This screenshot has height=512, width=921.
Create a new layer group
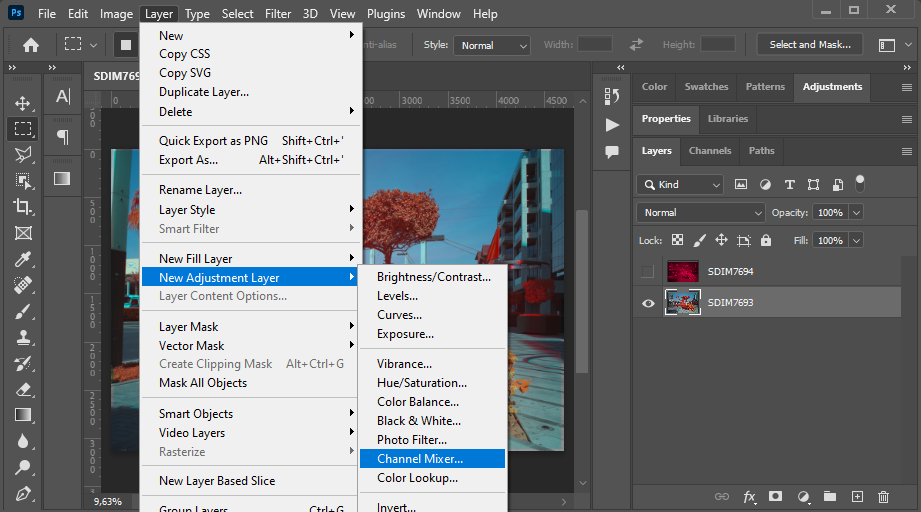(829, 496)
